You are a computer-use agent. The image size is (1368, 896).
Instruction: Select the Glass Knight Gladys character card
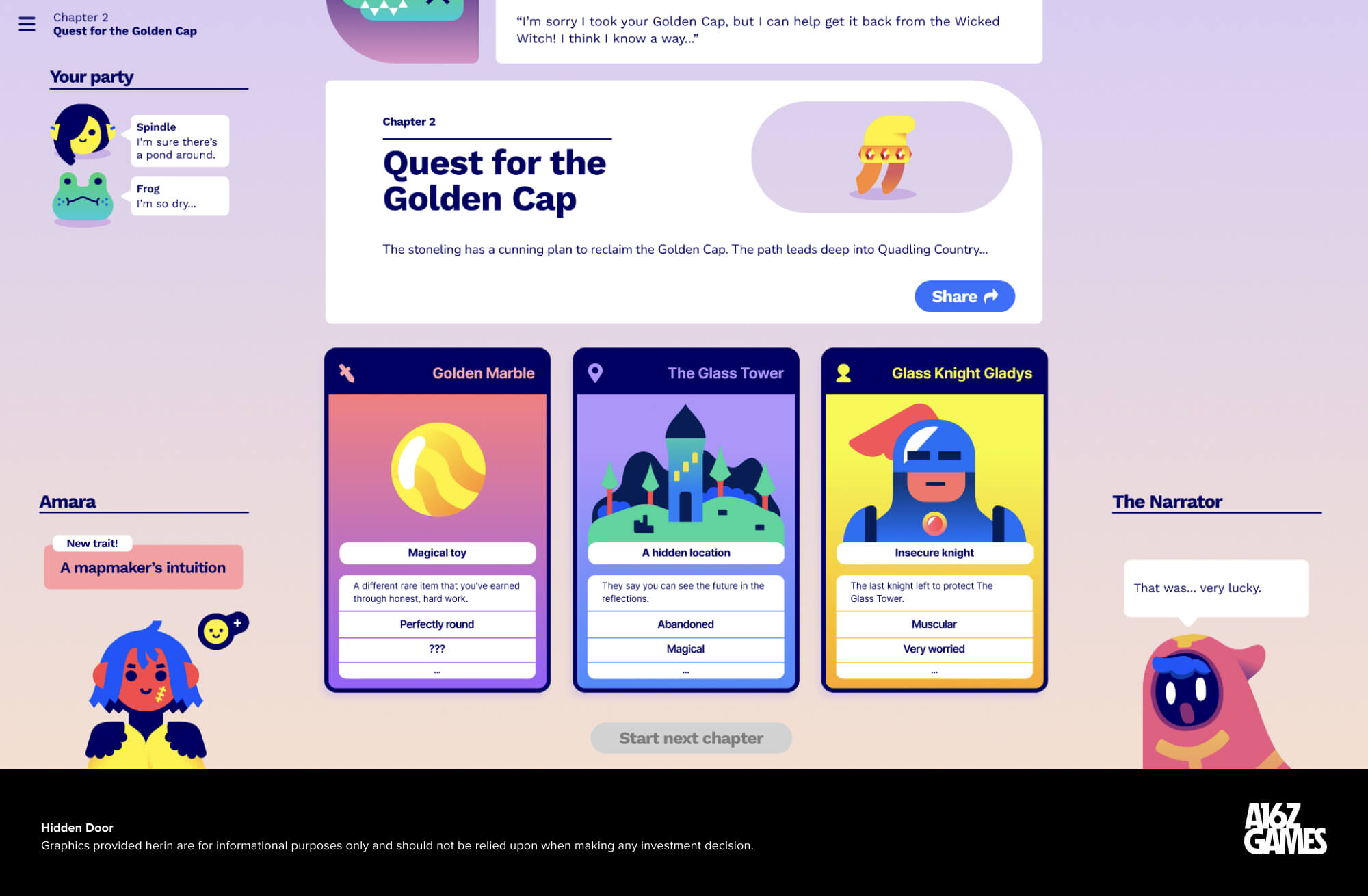(x=934, y=519)
